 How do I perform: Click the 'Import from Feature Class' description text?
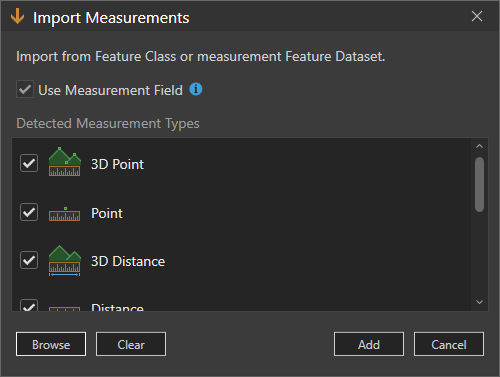coord(201,56)
